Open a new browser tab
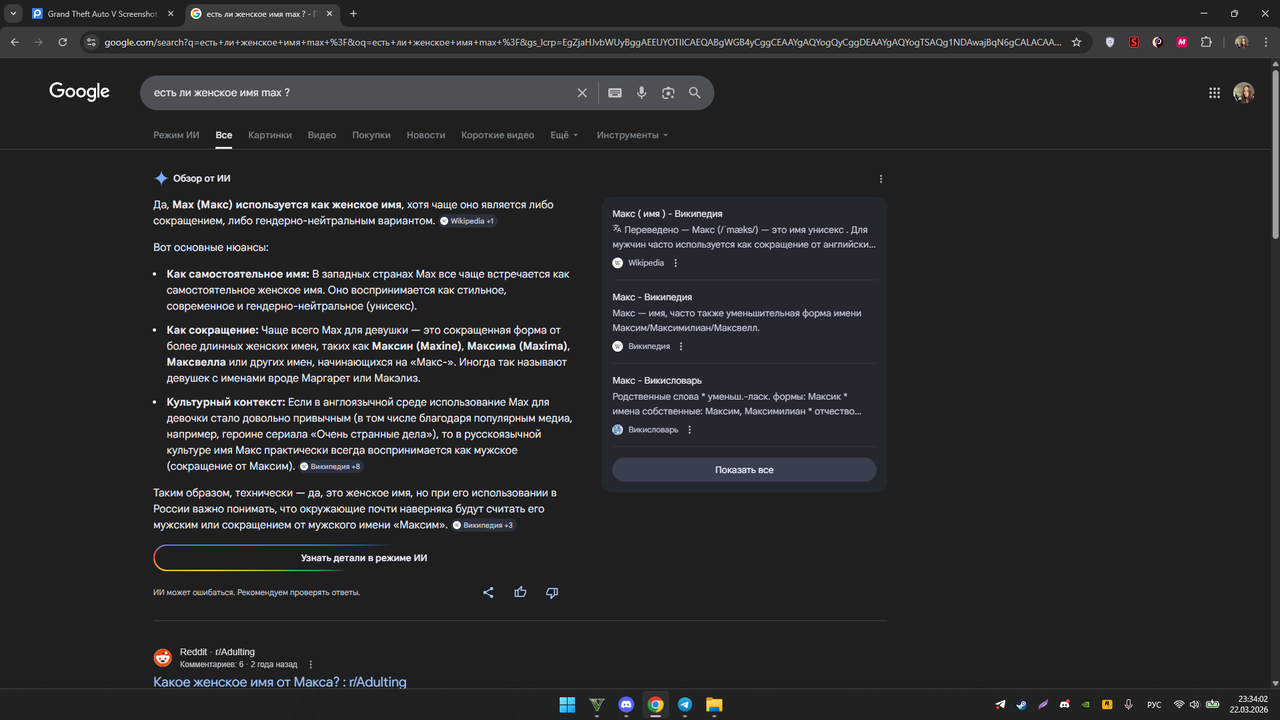 (353, 14)
